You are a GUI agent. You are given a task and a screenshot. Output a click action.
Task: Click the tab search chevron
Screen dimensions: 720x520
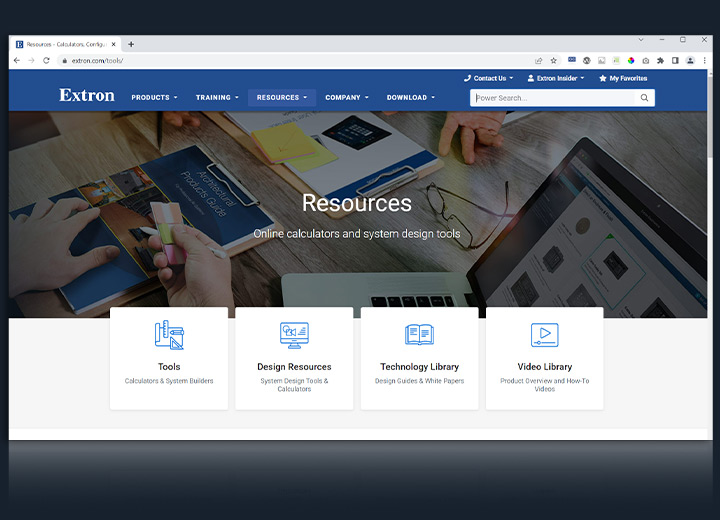[x=641, y=40]
